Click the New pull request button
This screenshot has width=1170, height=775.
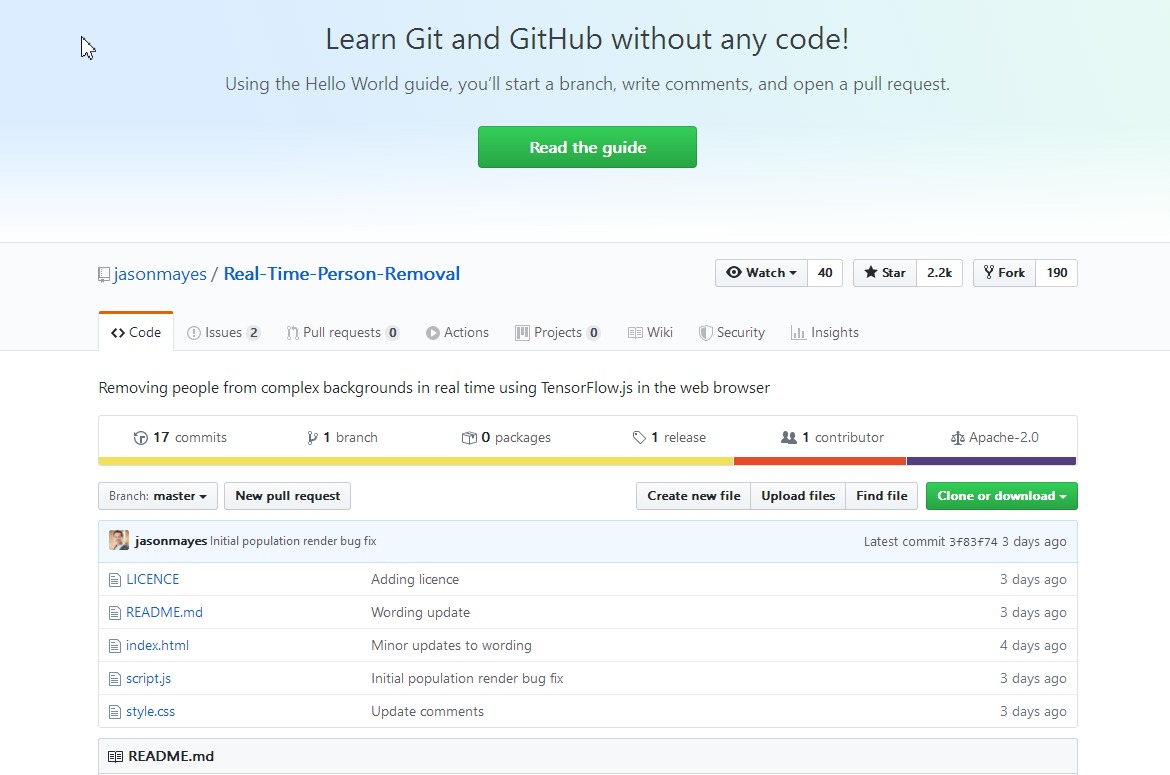pyautogui.click(x=287, y=496)
